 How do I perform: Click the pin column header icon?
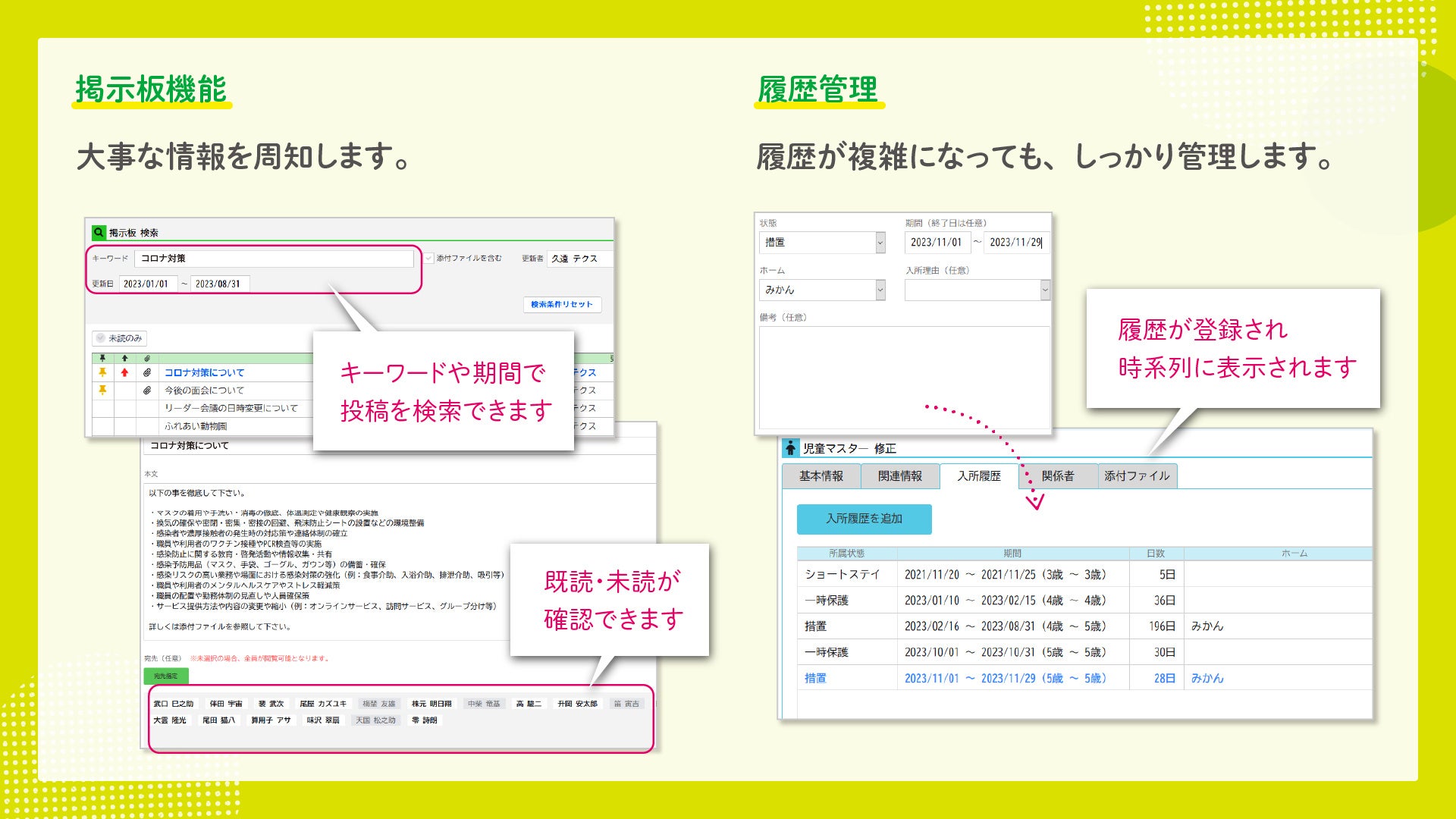[x=102, y=358]
